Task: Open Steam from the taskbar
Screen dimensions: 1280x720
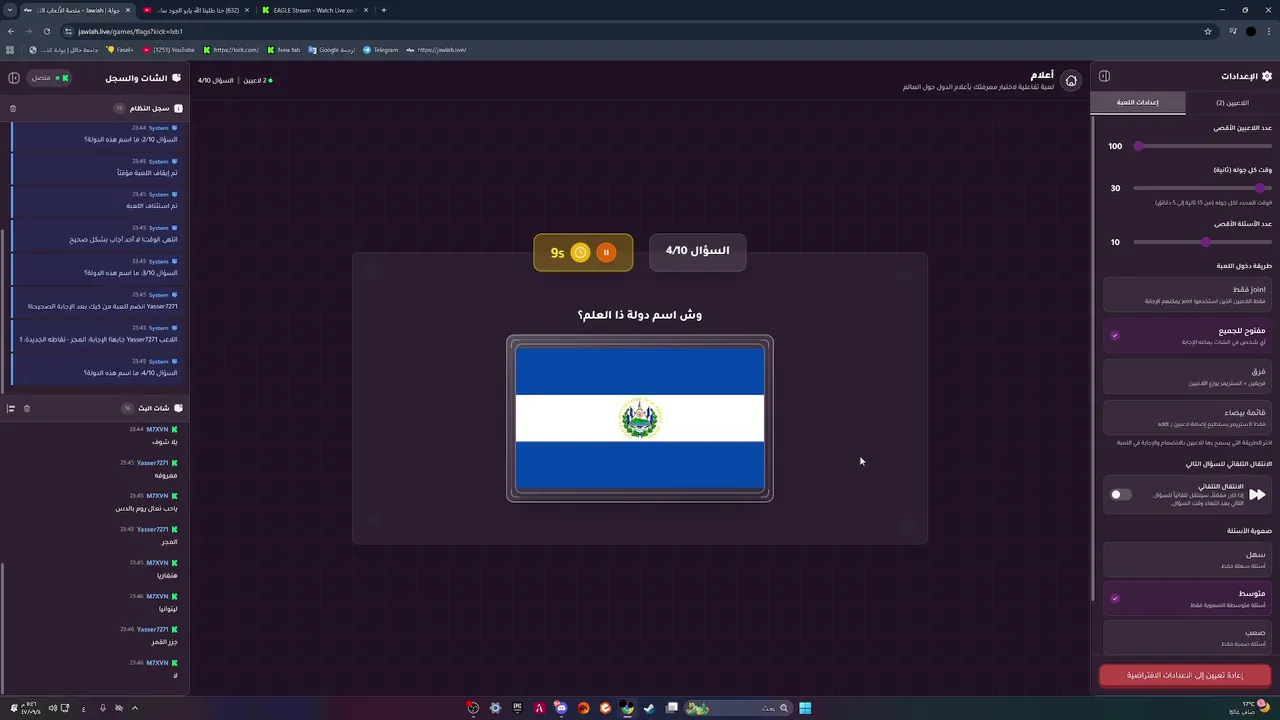Action: (649, 708)
